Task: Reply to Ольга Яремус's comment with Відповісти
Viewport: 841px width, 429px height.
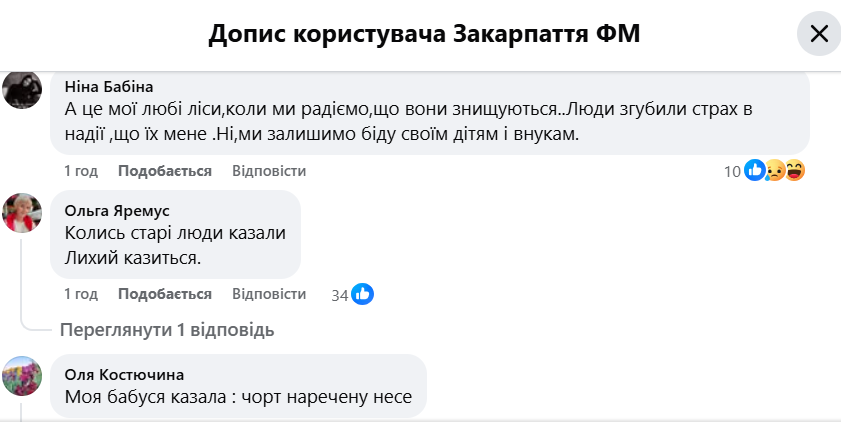Action: [269, 294]
